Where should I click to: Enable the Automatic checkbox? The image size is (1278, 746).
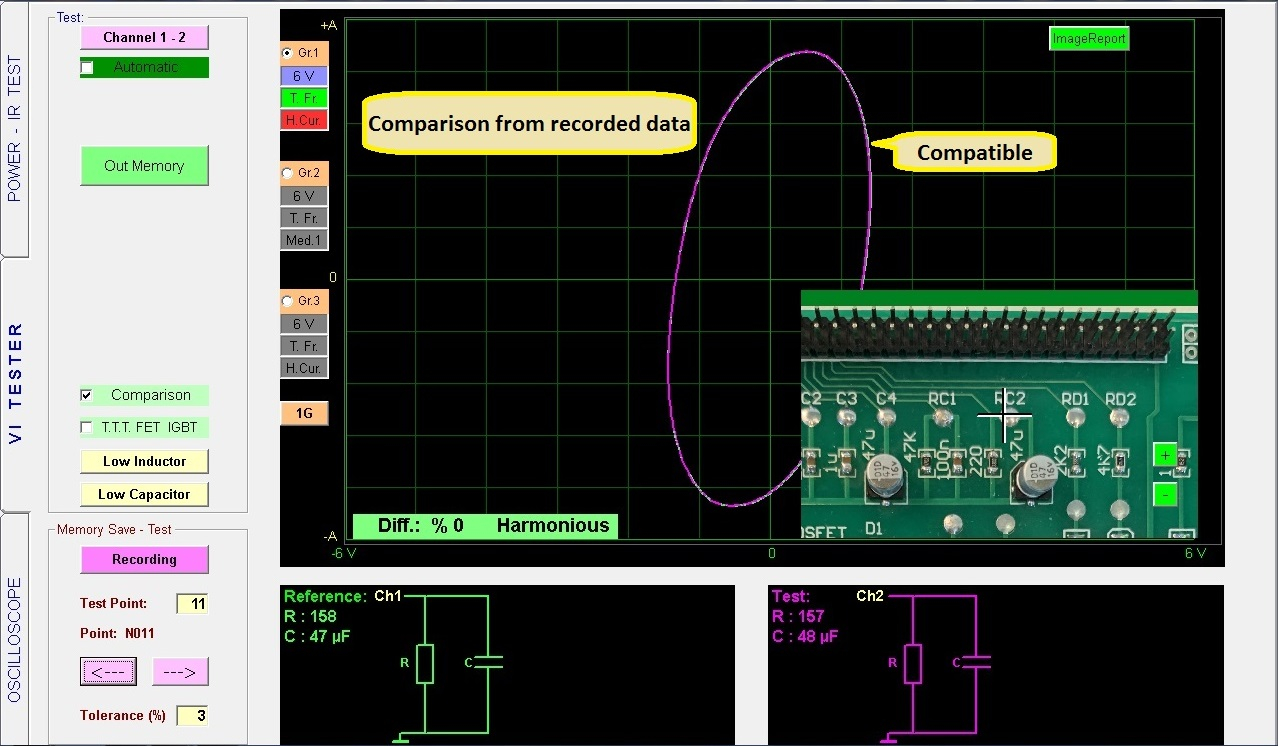coord(88,68)
